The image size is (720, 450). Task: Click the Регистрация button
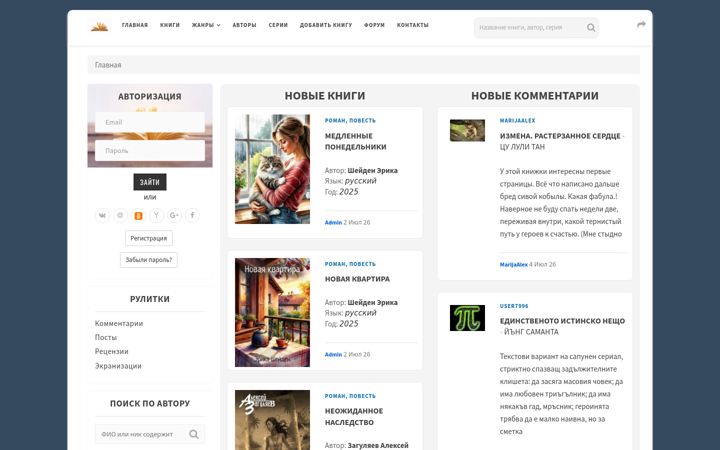coord(149,238)
